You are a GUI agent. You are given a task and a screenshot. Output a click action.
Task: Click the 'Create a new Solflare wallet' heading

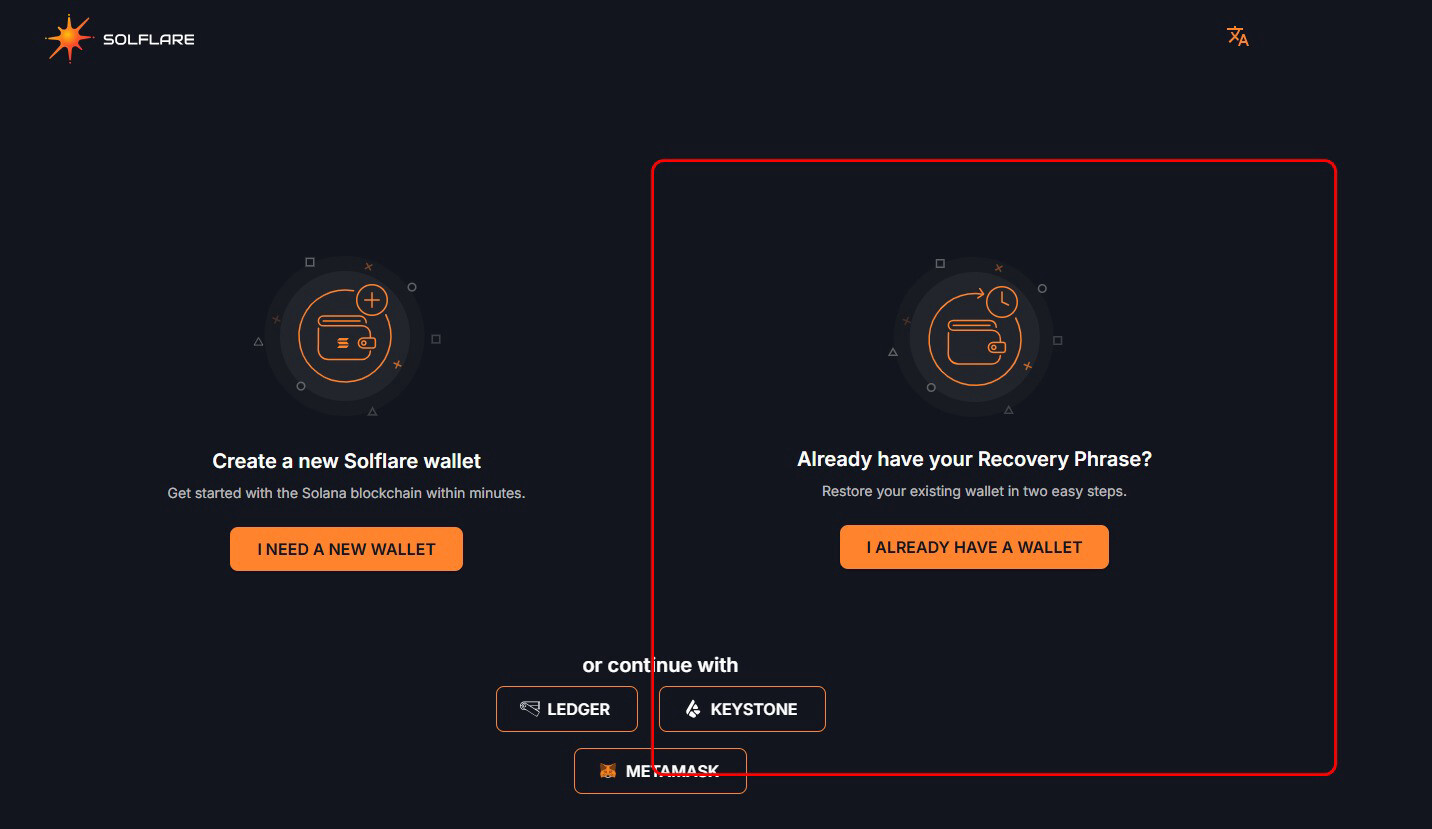tap(346, 461)
